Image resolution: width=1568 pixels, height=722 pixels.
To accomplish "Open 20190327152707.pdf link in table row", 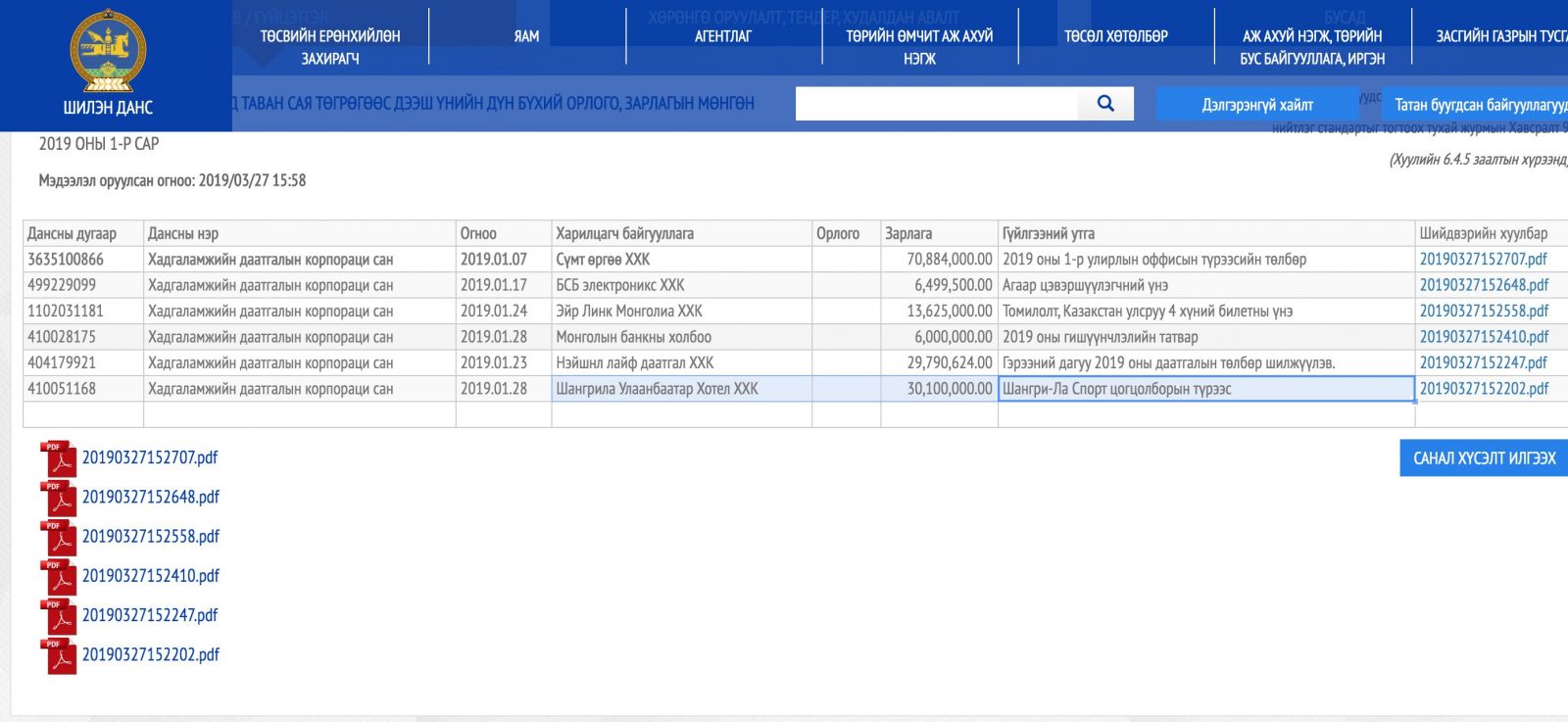I will (x=1483, y=260).
